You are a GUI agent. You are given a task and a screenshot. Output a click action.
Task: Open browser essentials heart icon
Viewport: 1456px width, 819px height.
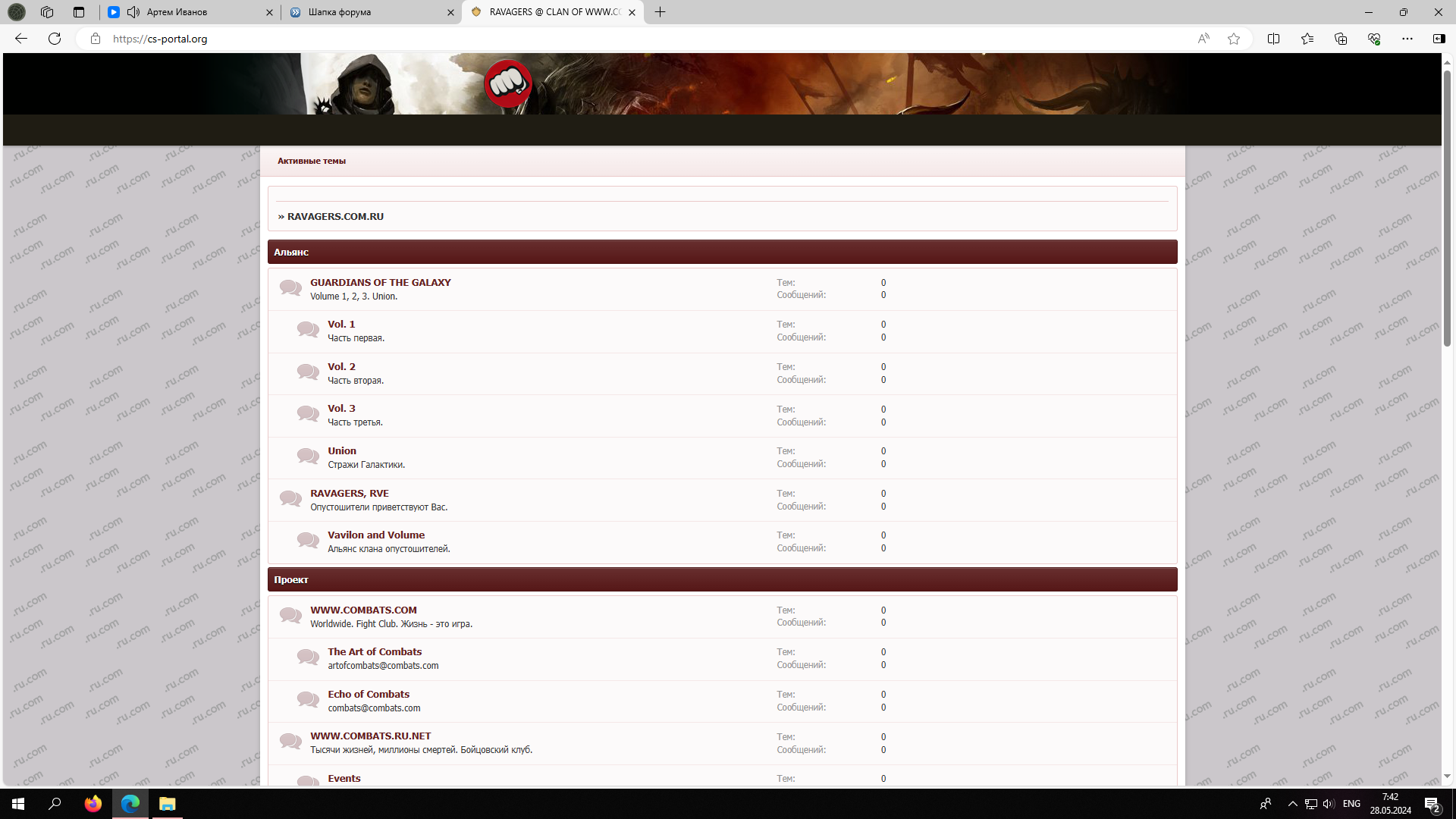(x=1374, y=39)
